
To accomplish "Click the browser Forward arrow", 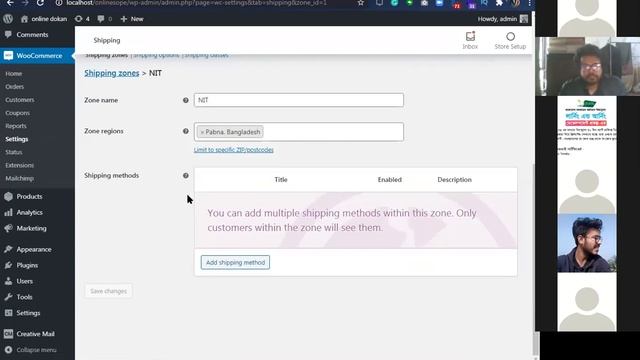I will (25, 3).
